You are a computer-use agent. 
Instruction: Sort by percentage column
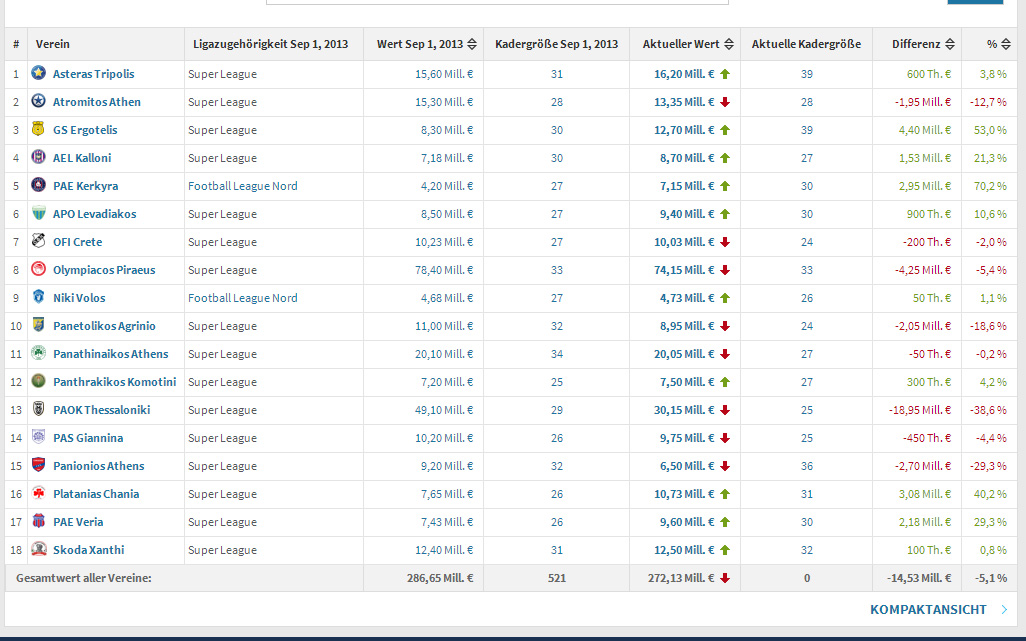(1006, 44)
